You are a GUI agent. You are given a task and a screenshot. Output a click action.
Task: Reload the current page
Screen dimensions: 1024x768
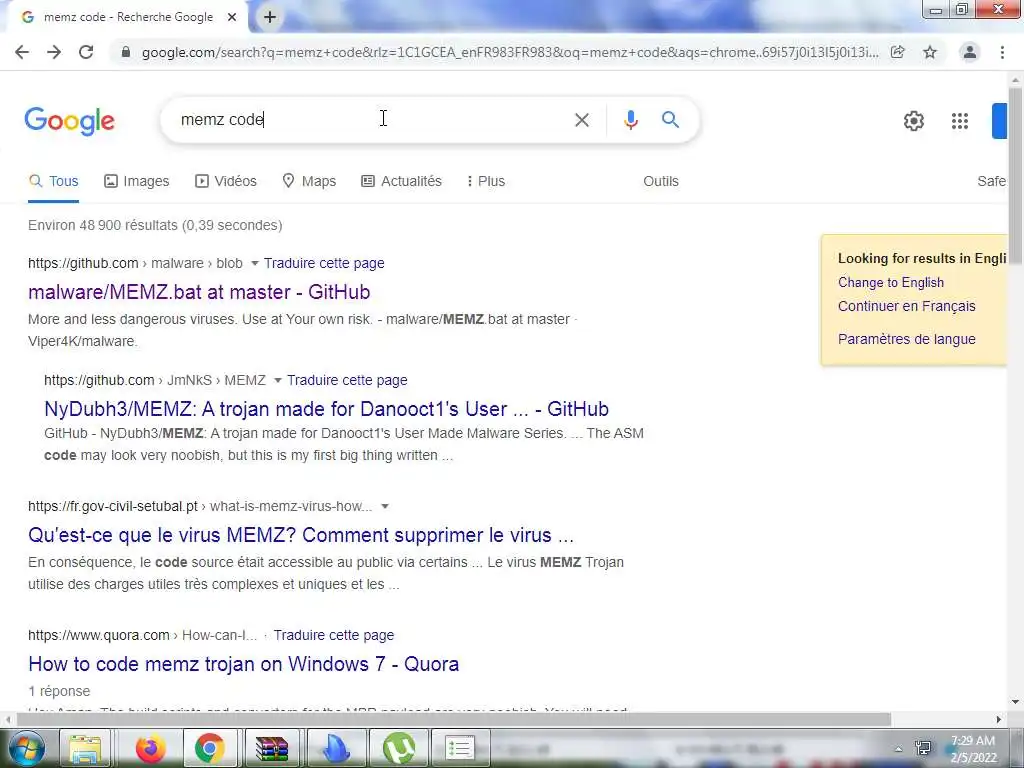point(86,52)
